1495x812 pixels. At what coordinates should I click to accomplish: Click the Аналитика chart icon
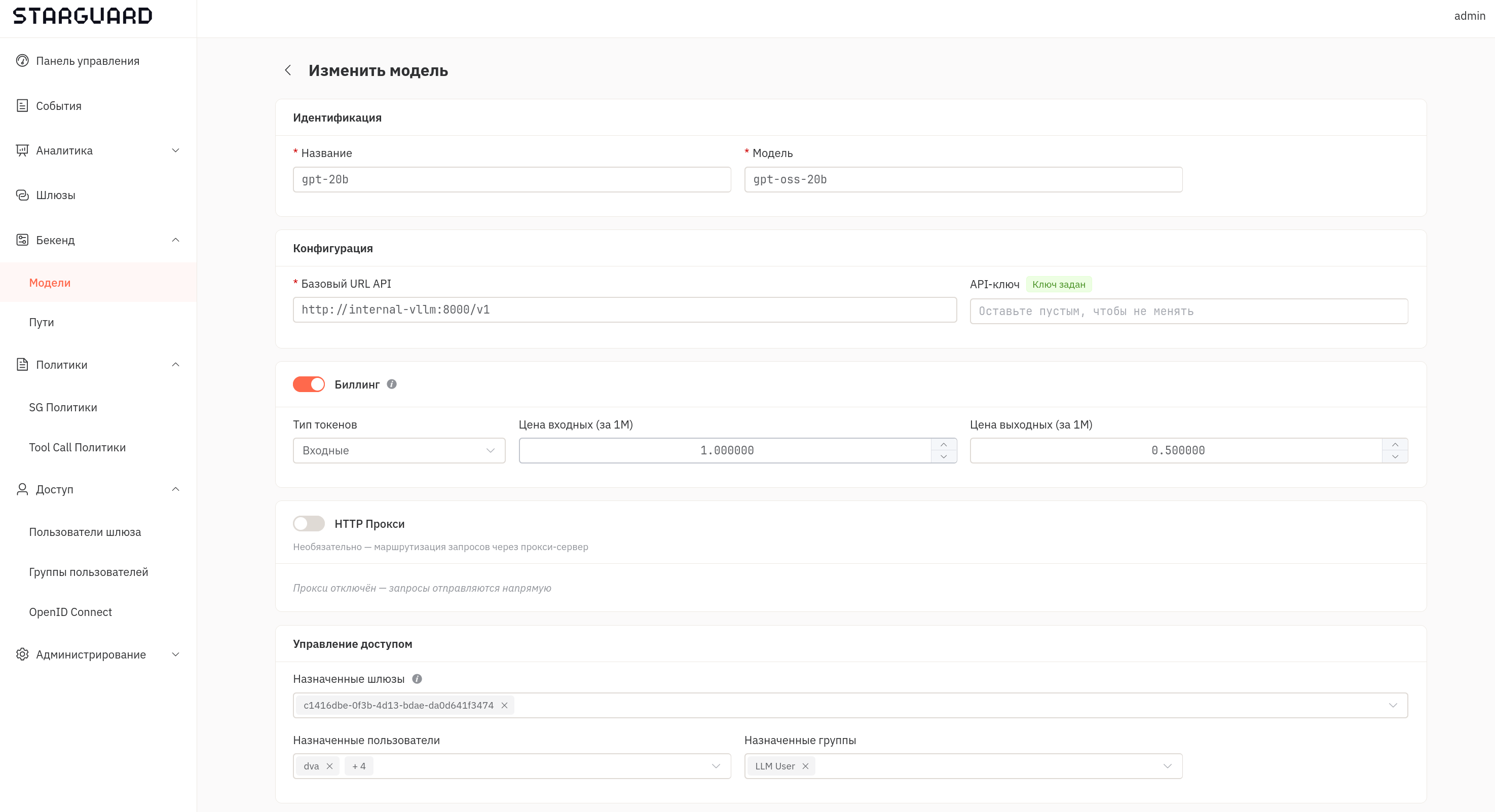click(x=22, y=150)
